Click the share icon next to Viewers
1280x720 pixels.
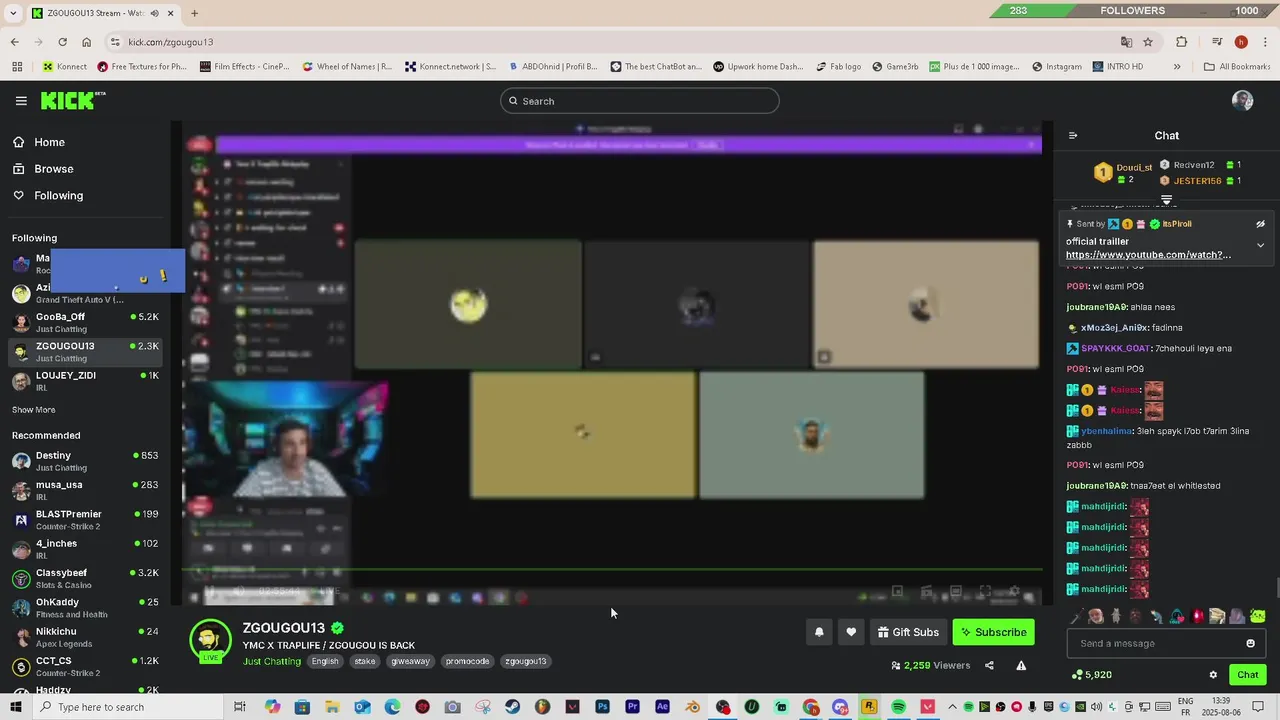tap(989, 665)
